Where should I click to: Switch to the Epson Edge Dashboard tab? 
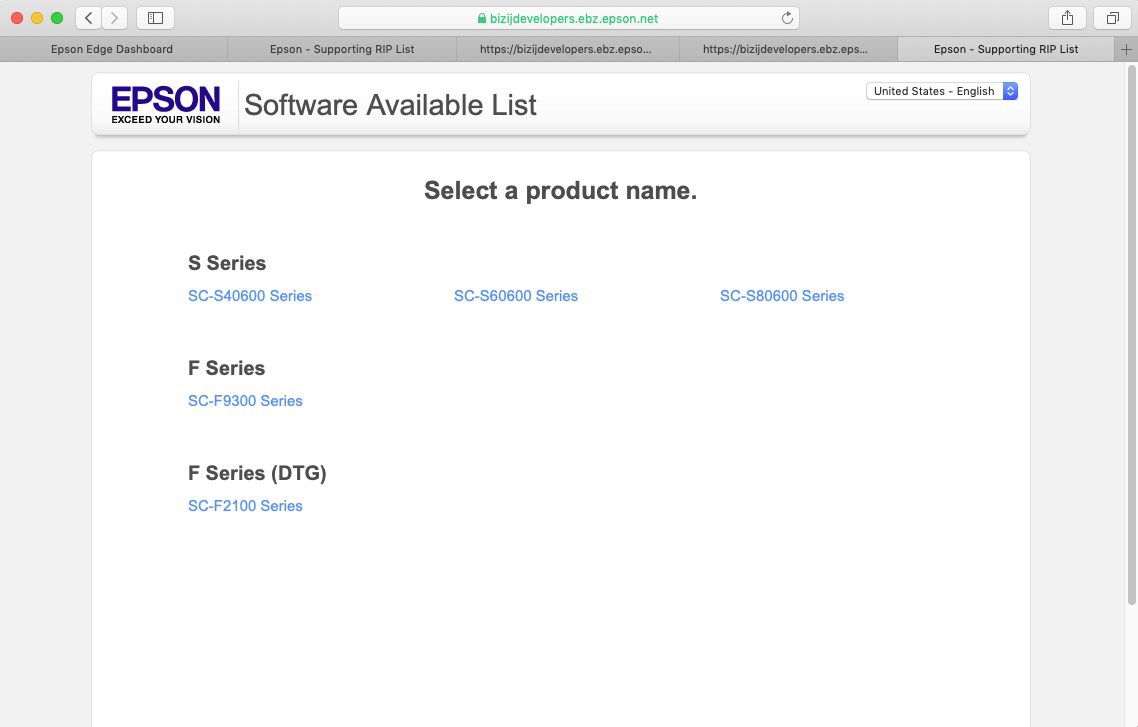[112, 49]
